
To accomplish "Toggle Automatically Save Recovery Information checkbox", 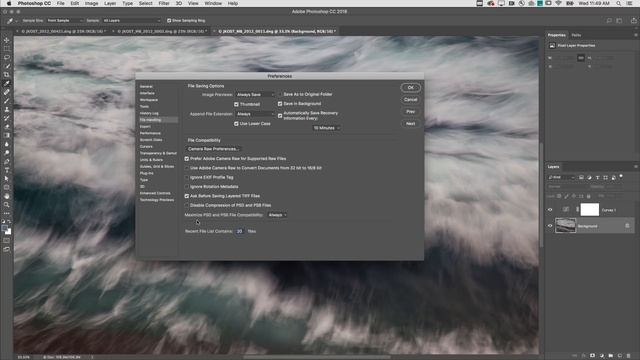I will click(280, 116).
